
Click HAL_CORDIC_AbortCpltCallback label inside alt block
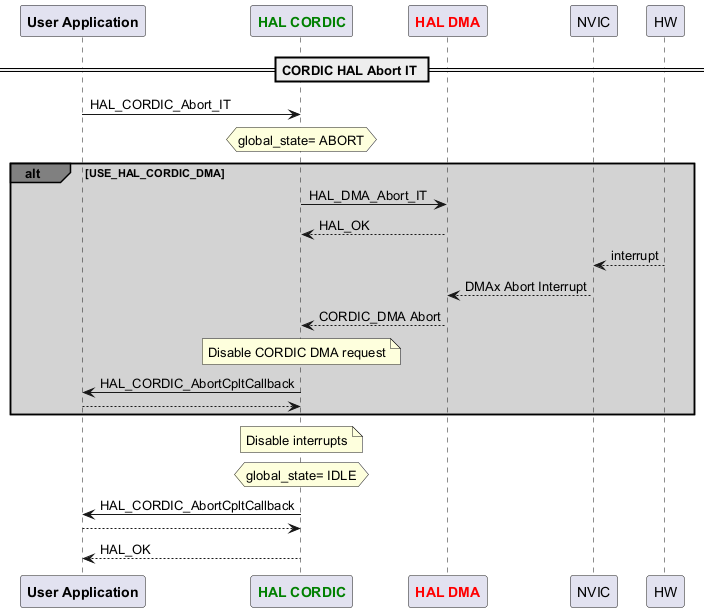point(197,383)
